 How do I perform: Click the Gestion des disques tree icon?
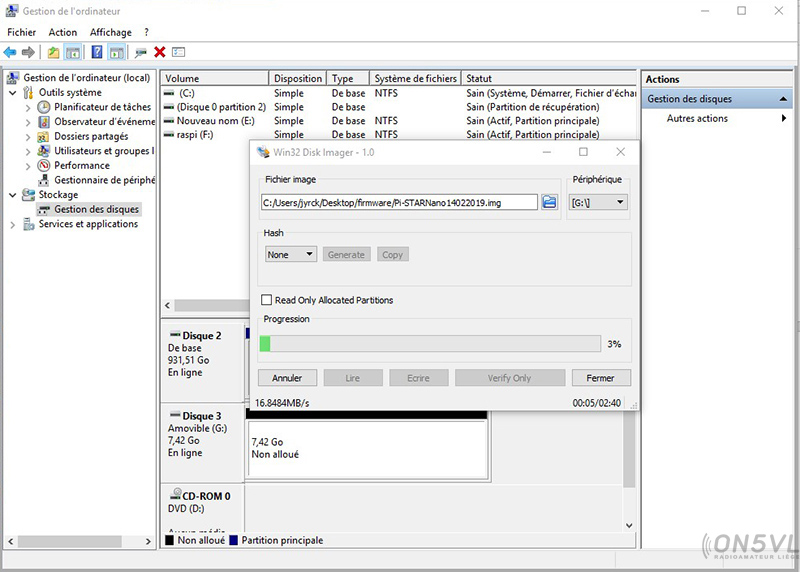point(44,209)
